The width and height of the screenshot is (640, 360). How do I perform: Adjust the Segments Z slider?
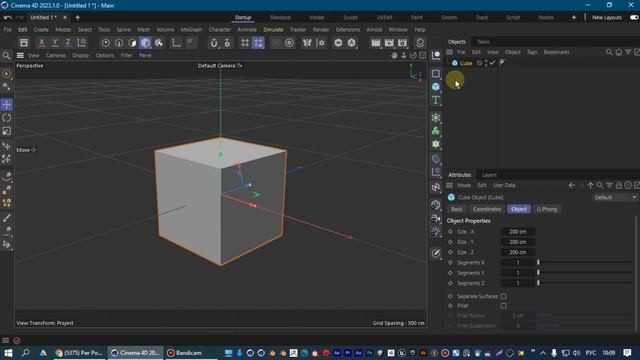pos(585,283)
